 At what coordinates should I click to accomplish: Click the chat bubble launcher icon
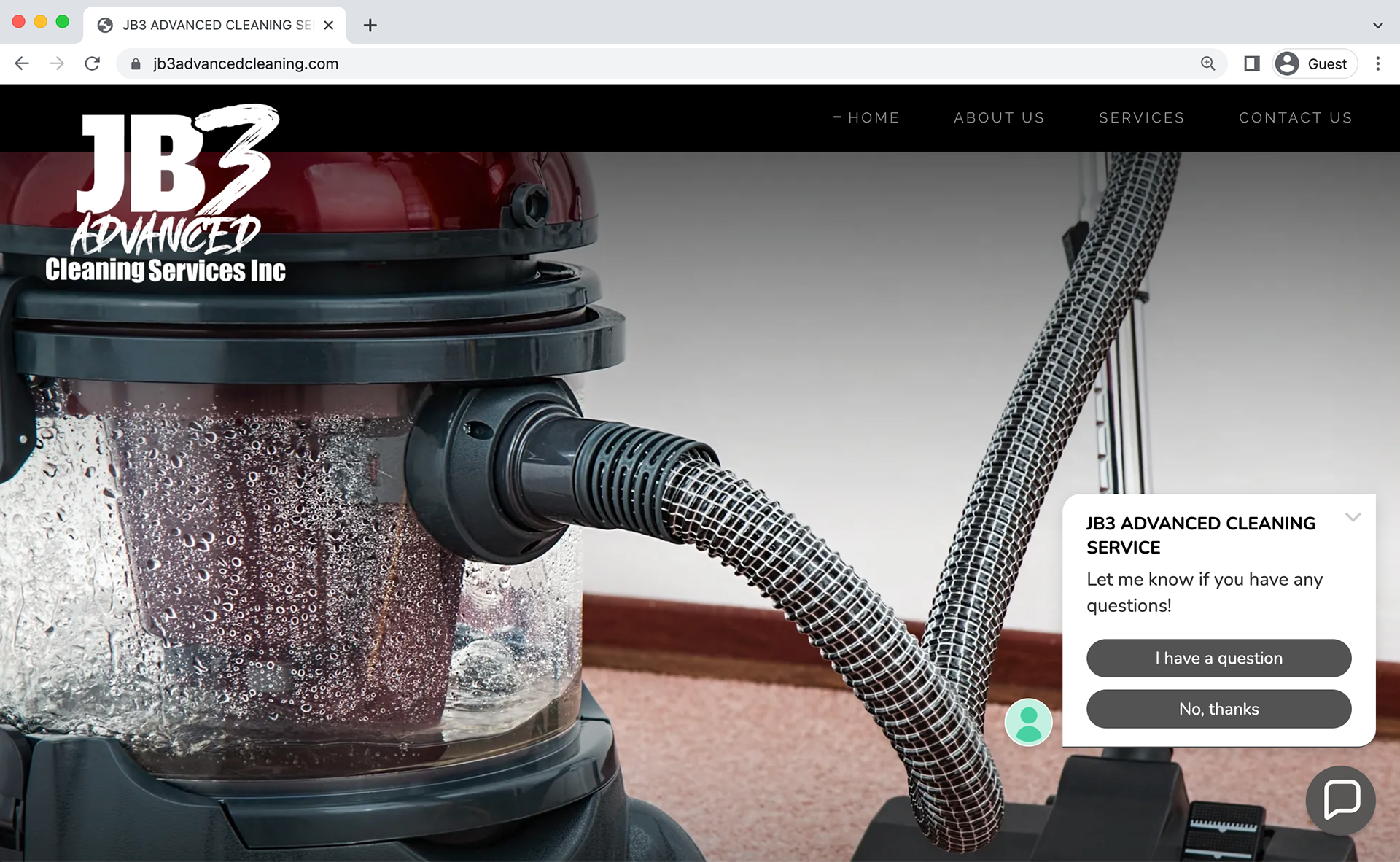pos(1341,799)
